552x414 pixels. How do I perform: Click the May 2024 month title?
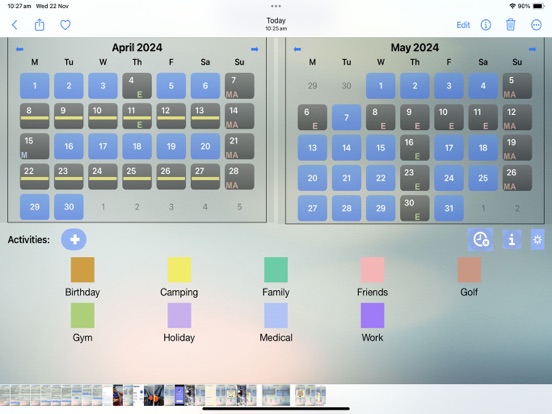415,48
